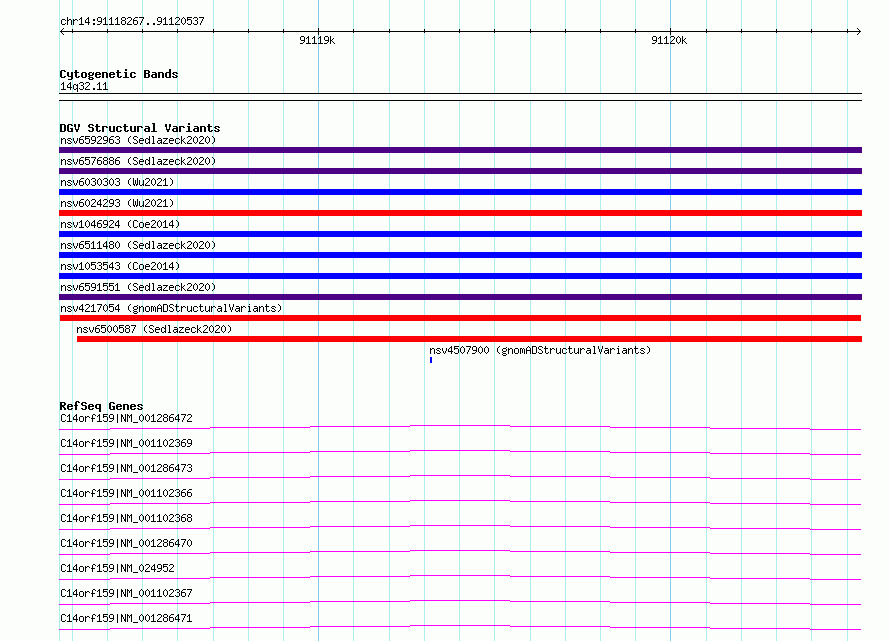Select the magenta line of NM_001286473 transcript

(x=460, y=477)
